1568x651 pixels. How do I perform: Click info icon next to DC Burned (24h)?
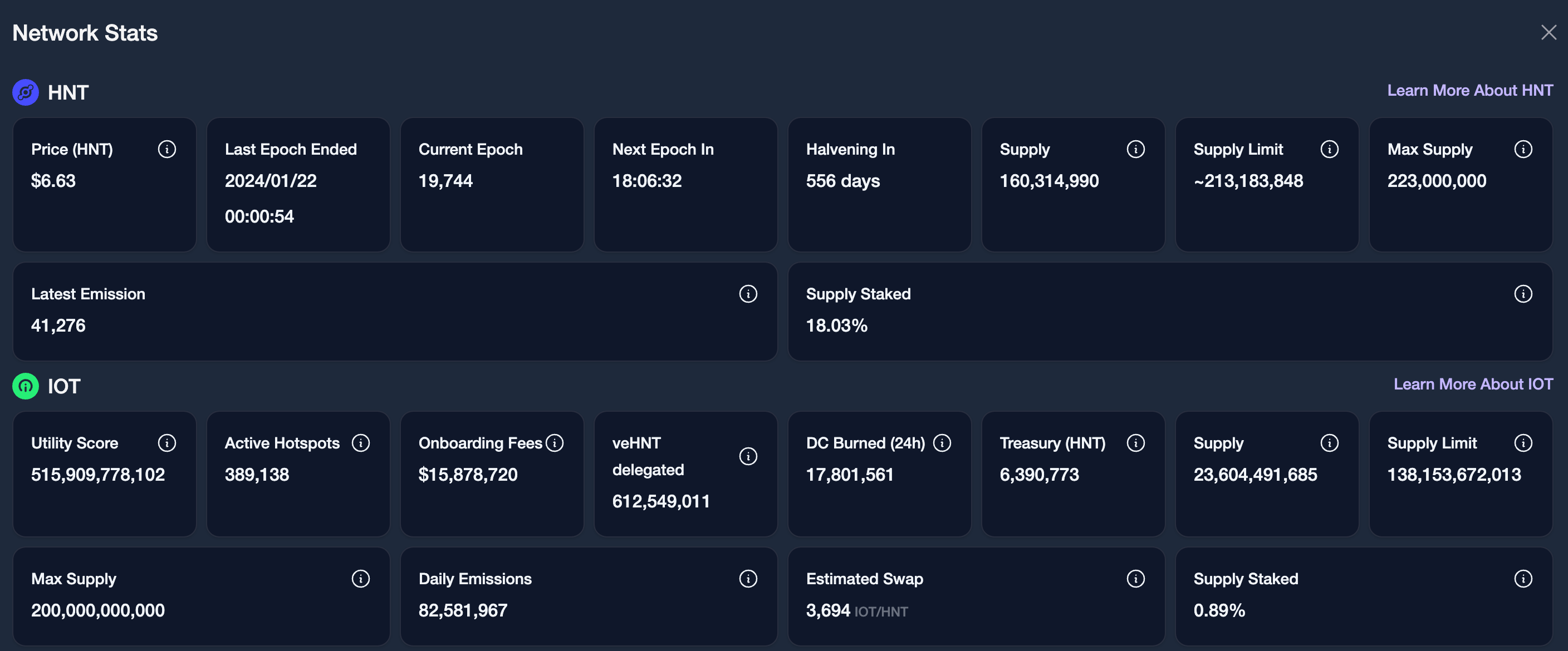coord(942,443)
